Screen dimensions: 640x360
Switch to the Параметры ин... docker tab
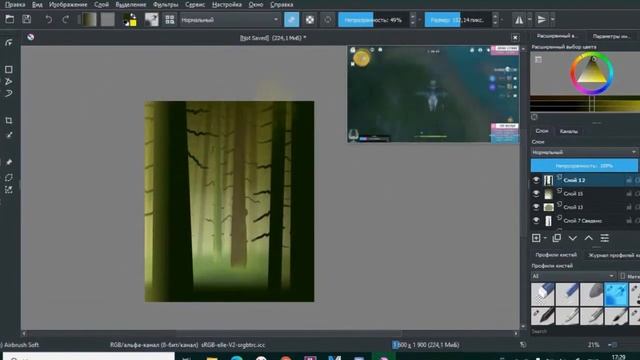(x=611, y=36)
